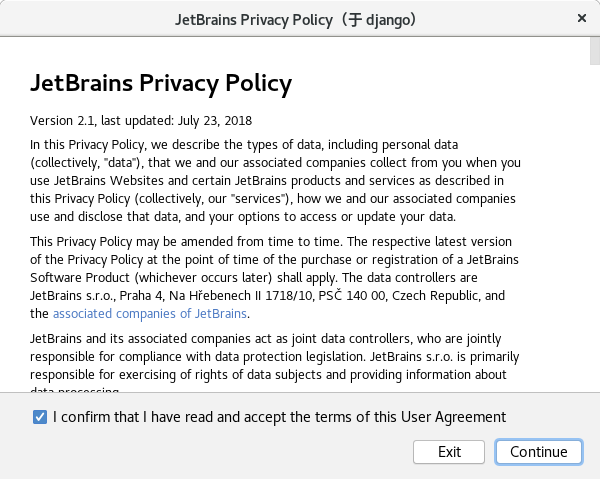Click the paragraph starting 'JetBrains and its associated'
The height and width of the screenshot is (479, 600).
point(274,363)
